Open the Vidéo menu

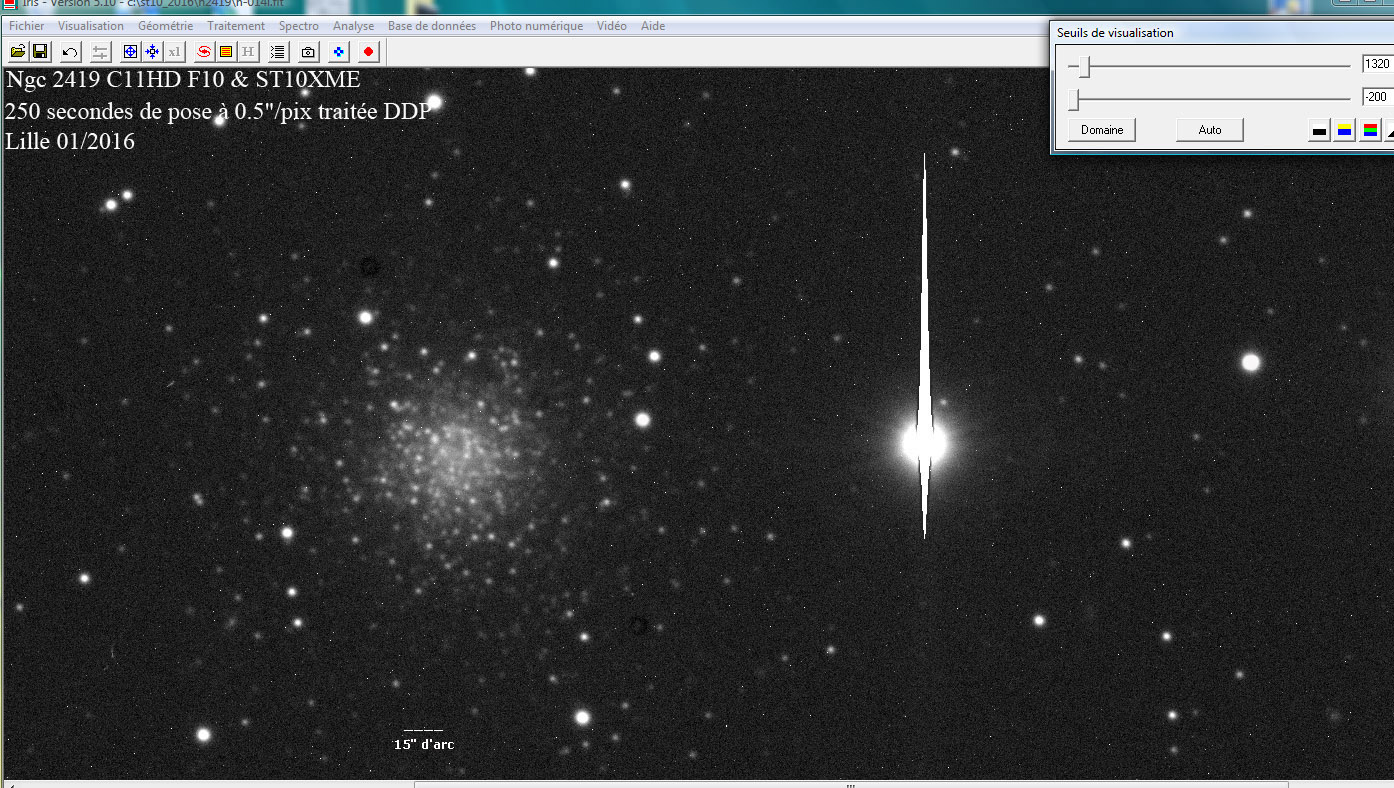(612, 26)
